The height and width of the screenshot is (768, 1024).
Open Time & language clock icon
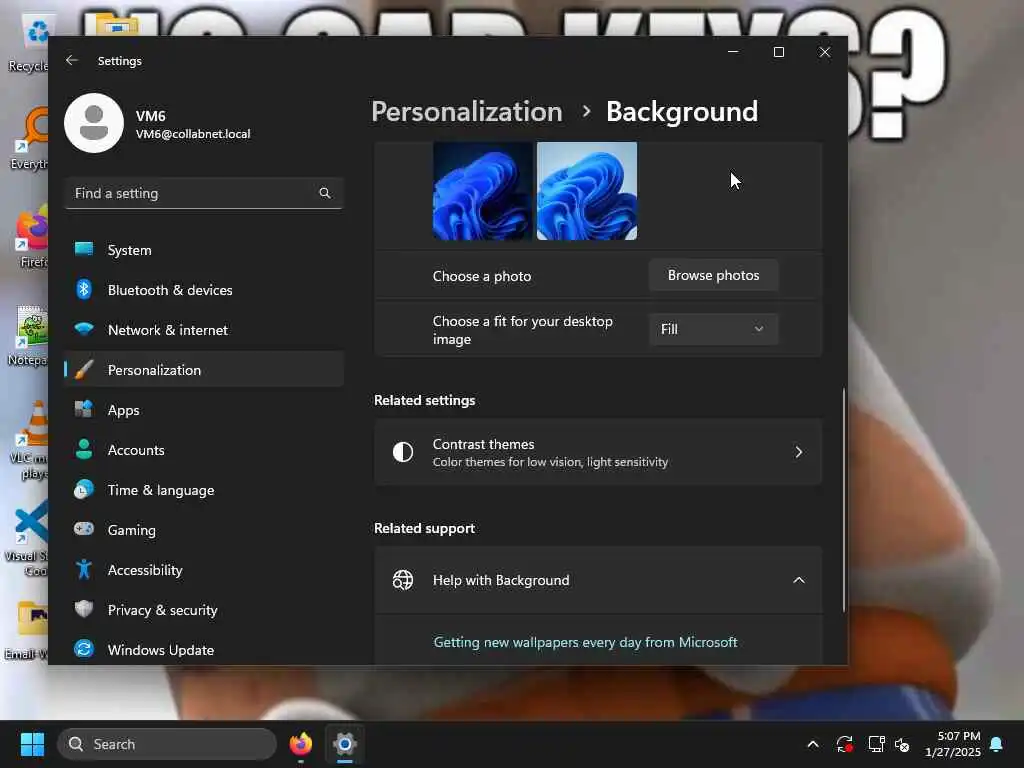[x=84, y=489]
